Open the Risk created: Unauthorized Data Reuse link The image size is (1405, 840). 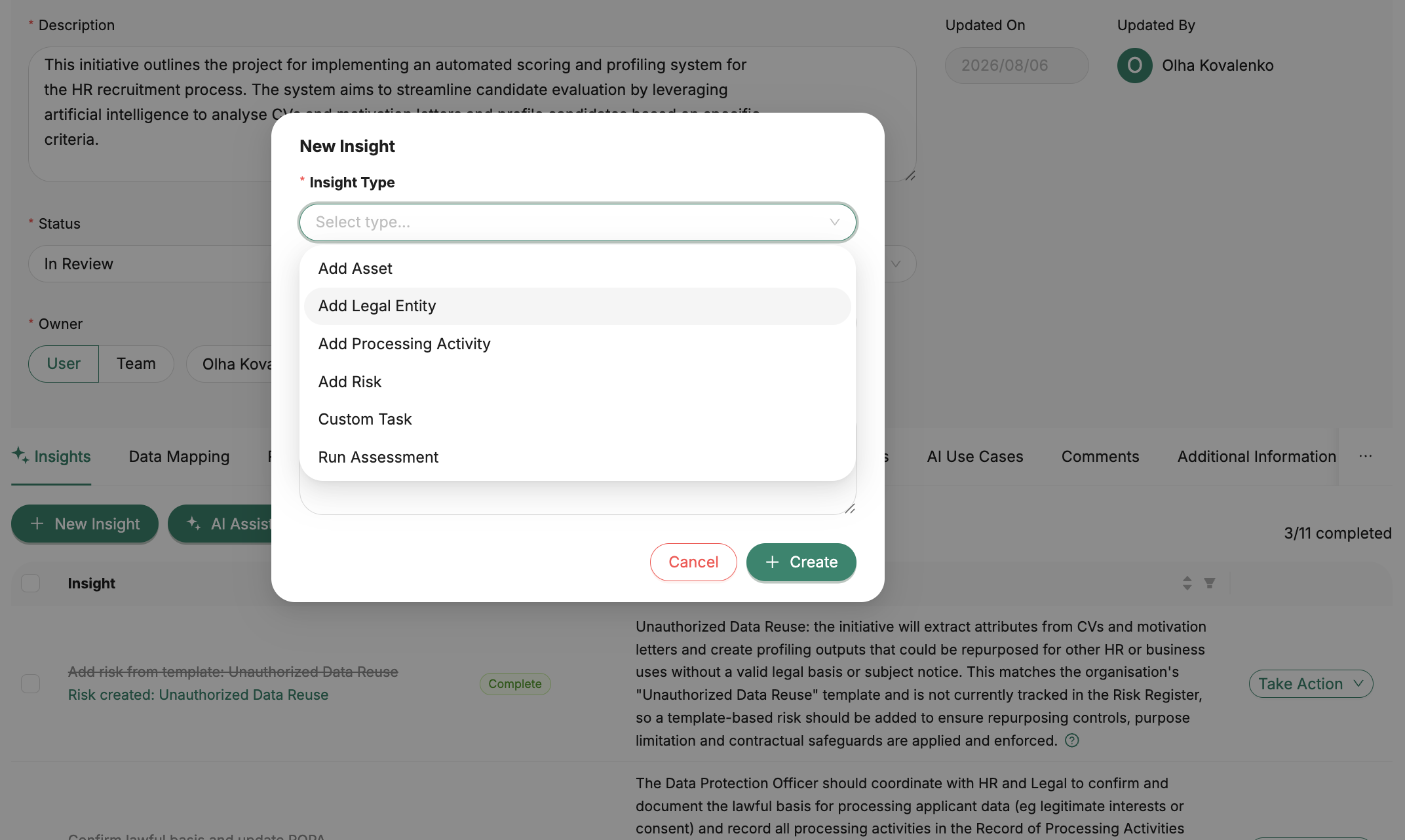[x=199, y=695]
